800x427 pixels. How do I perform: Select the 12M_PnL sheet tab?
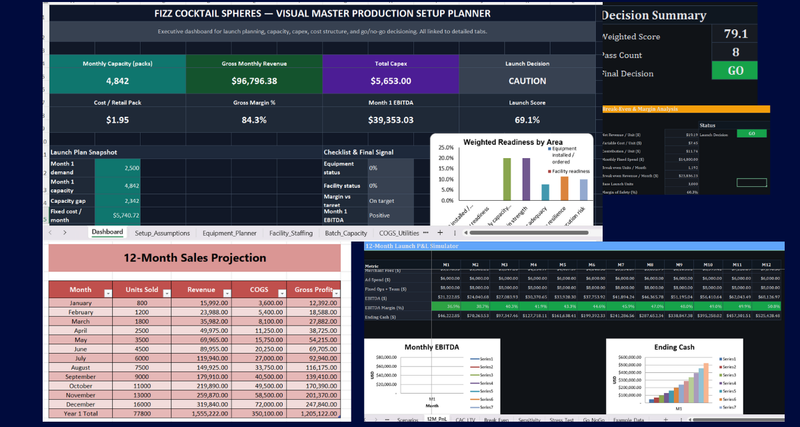pyautogui.click(x=436, y=419)
